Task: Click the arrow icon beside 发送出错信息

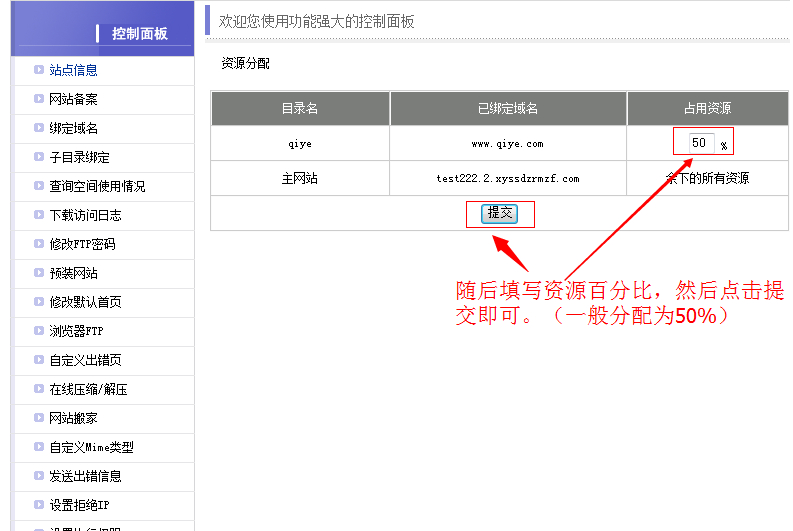Action: 39,475
